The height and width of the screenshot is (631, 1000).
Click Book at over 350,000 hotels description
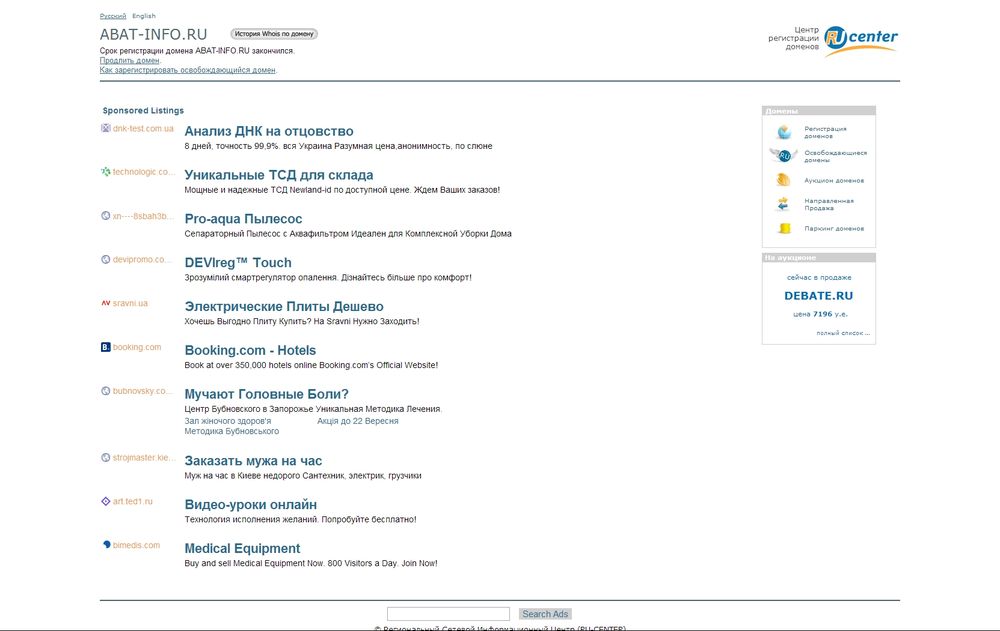click(x=311, y=365)
